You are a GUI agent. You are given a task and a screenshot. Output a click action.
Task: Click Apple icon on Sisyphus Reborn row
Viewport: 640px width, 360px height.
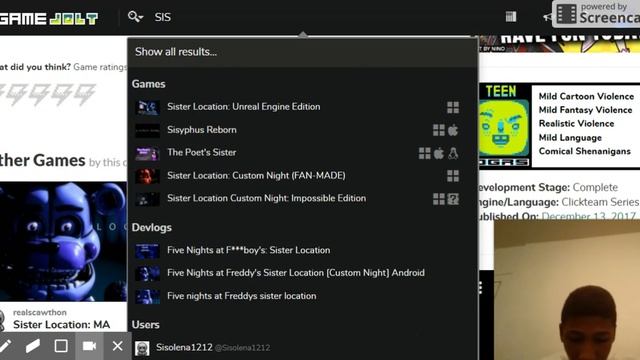[x=453, y=130]
